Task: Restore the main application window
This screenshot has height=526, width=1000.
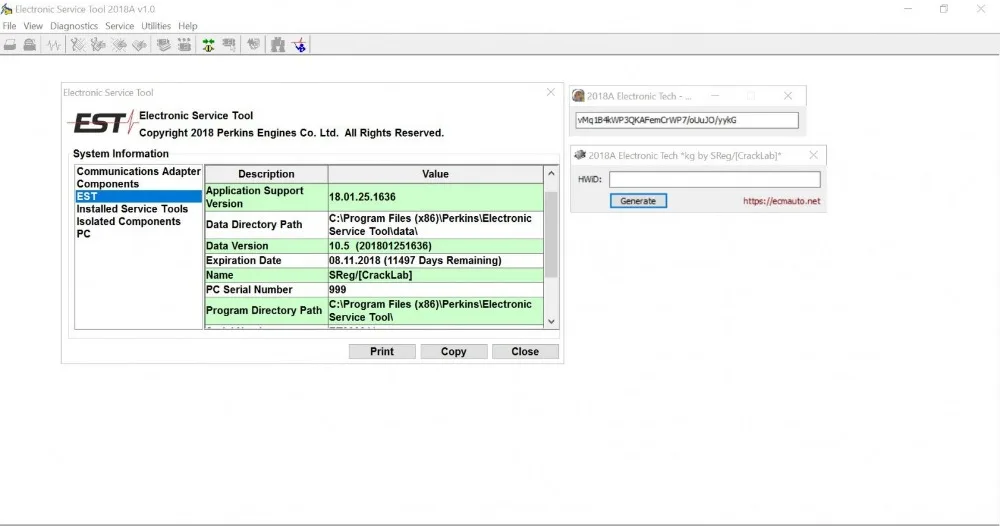Action: (944, 9)
